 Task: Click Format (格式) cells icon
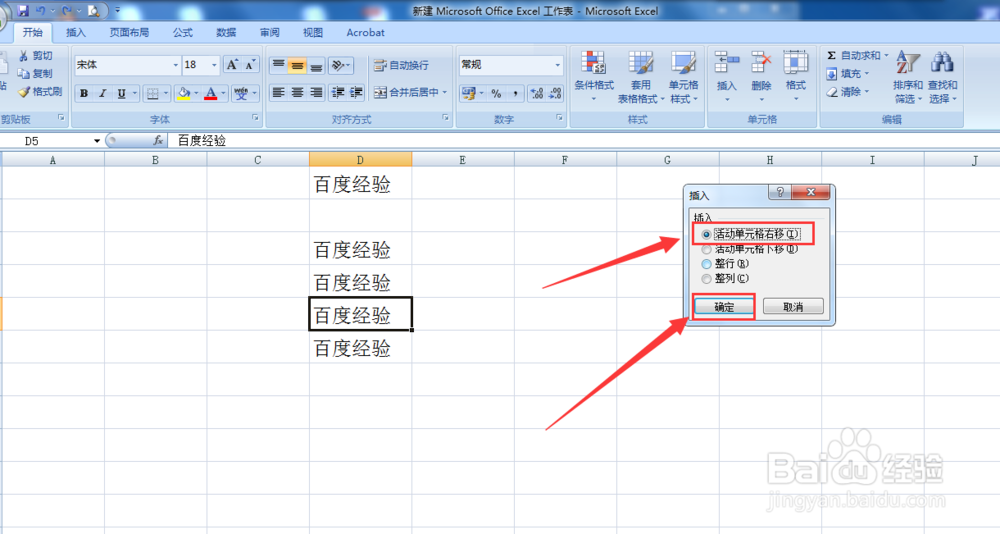coord(795,77)
